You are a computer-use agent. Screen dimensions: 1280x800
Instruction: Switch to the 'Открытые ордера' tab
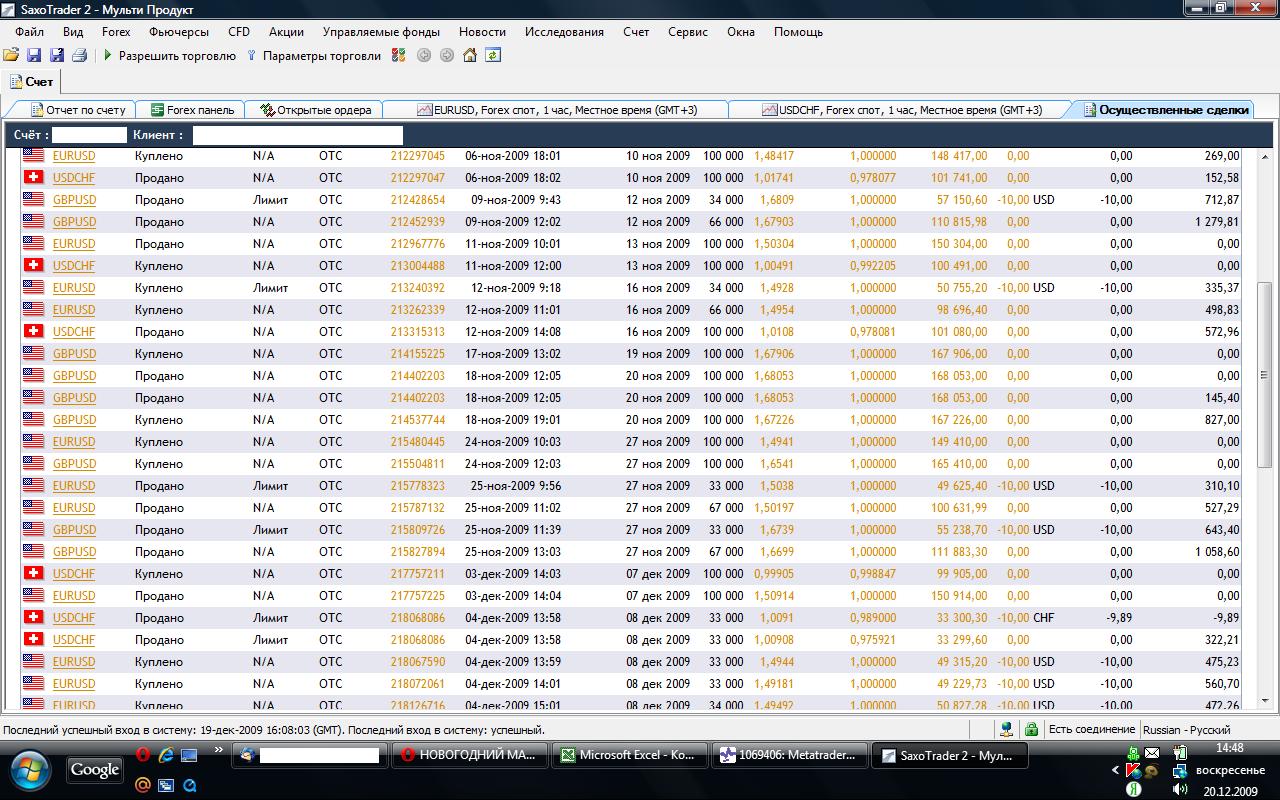coord(315,110)
